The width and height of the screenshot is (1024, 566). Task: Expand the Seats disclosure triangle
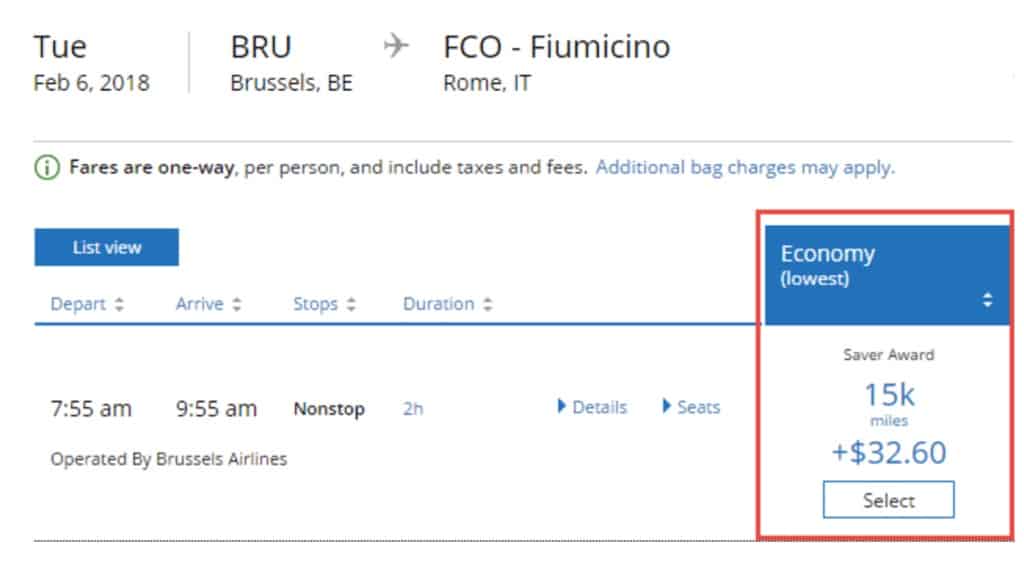coord(666,406)
